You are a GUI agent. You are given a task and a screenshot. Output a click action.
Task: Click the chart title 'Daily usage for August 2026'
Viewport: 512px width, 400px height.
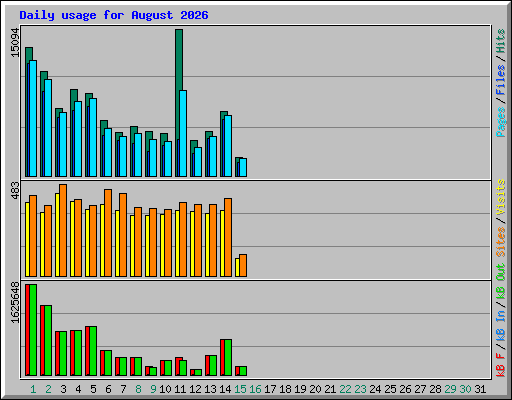(x=114, y=15)
